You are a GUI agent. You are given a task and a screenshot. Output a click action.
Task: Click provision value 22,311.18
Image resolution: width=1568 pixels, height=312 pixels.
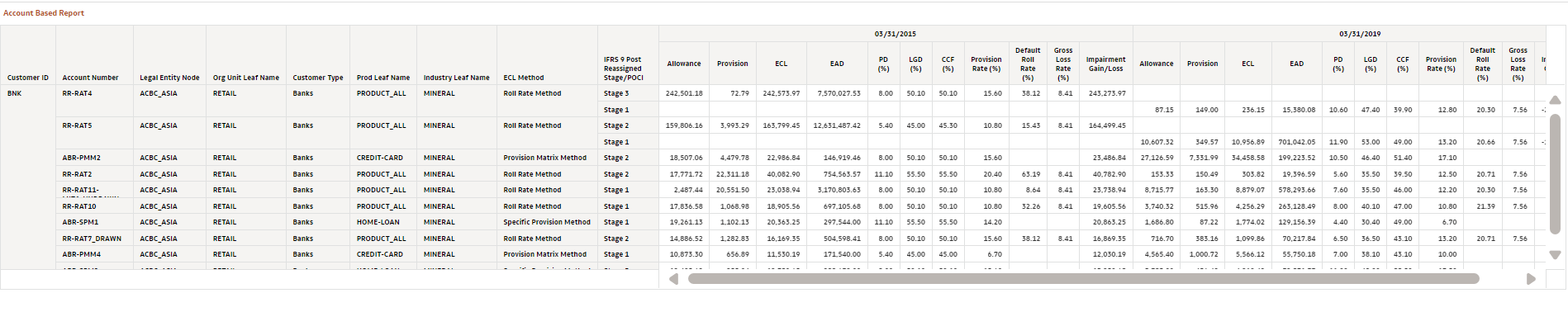(x=732, y=174)
